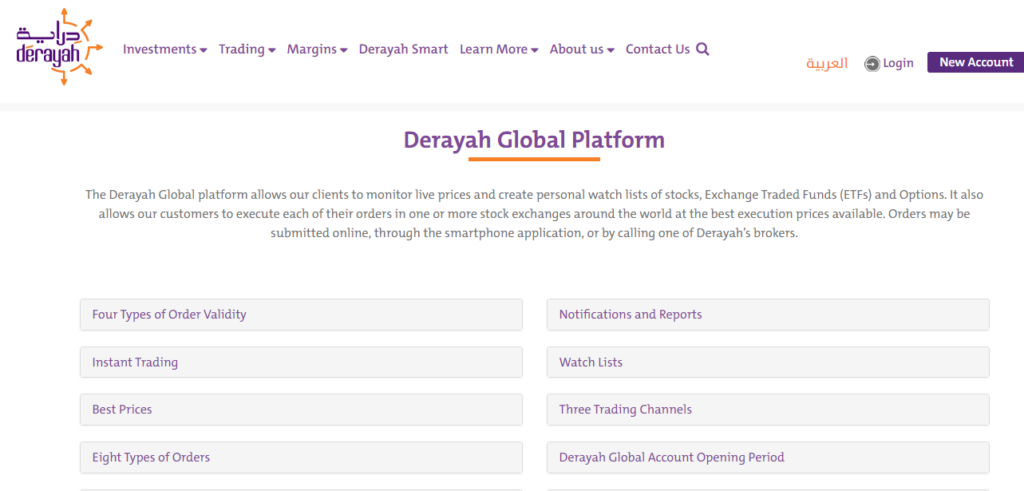The width and height of the screenshot is (1024, 491).
Task: Expand the Watch Lists section
Action: pyautogui.click(x=768, y=362)
